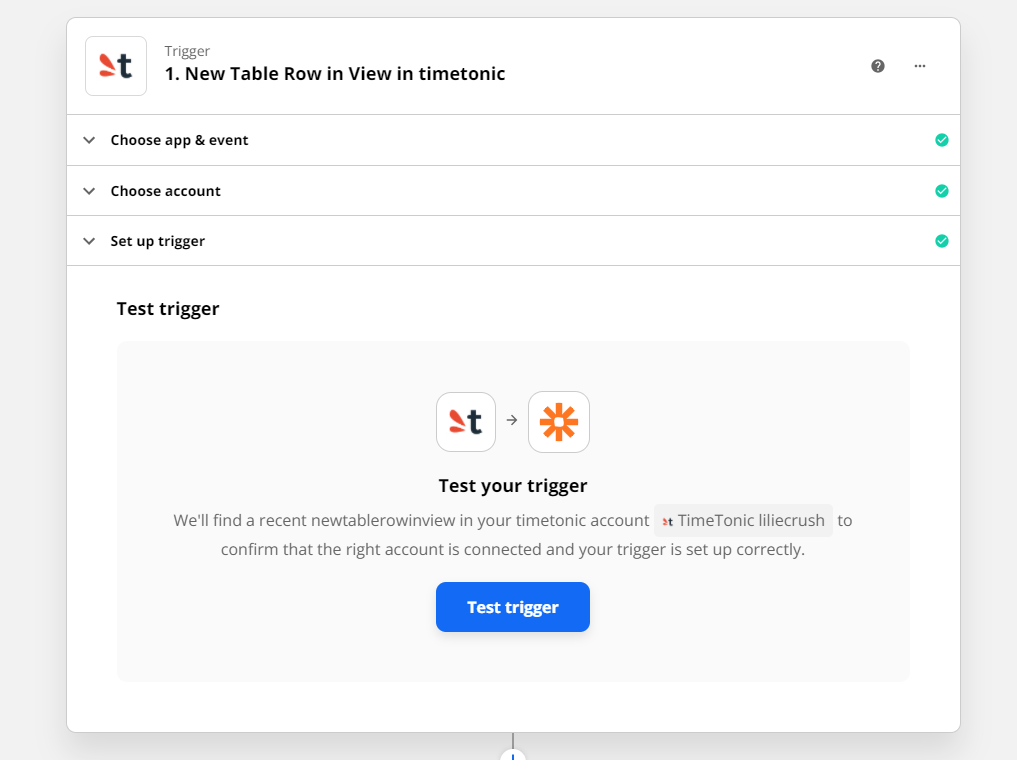Click the arrow between the app icons
This screenshot has height=760, width=1017.
[x=512, y=421]
